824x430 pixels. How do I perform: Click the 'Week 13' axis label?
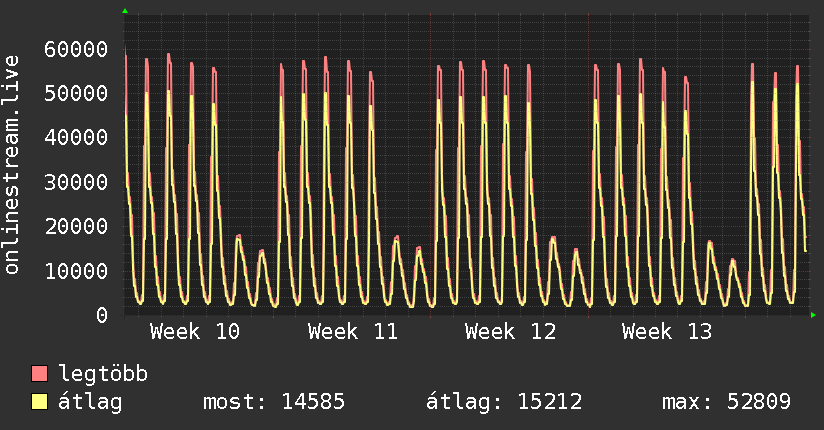667,332
